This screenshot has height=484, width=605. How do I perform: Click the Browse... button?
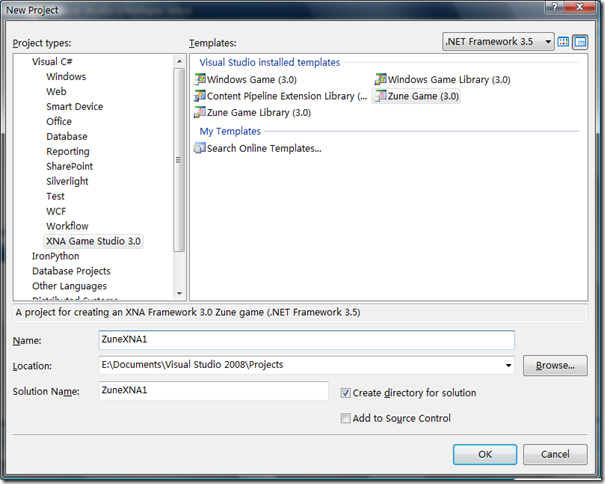[x=555, y=366]
